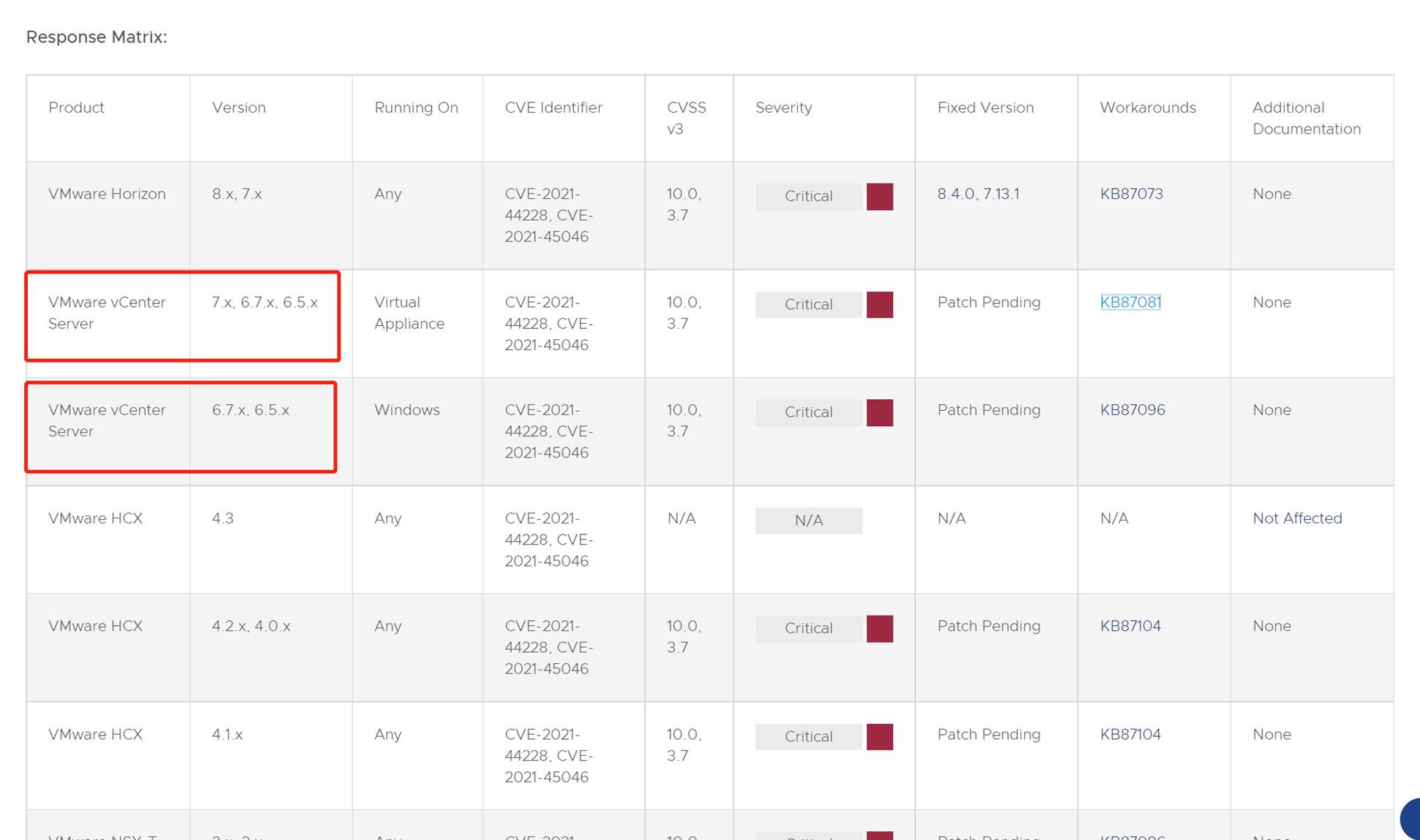1420x840 pixels.
Task: Click red severity swatch in vCenter Virtual Appliance row
Action: tap(880, 305)
